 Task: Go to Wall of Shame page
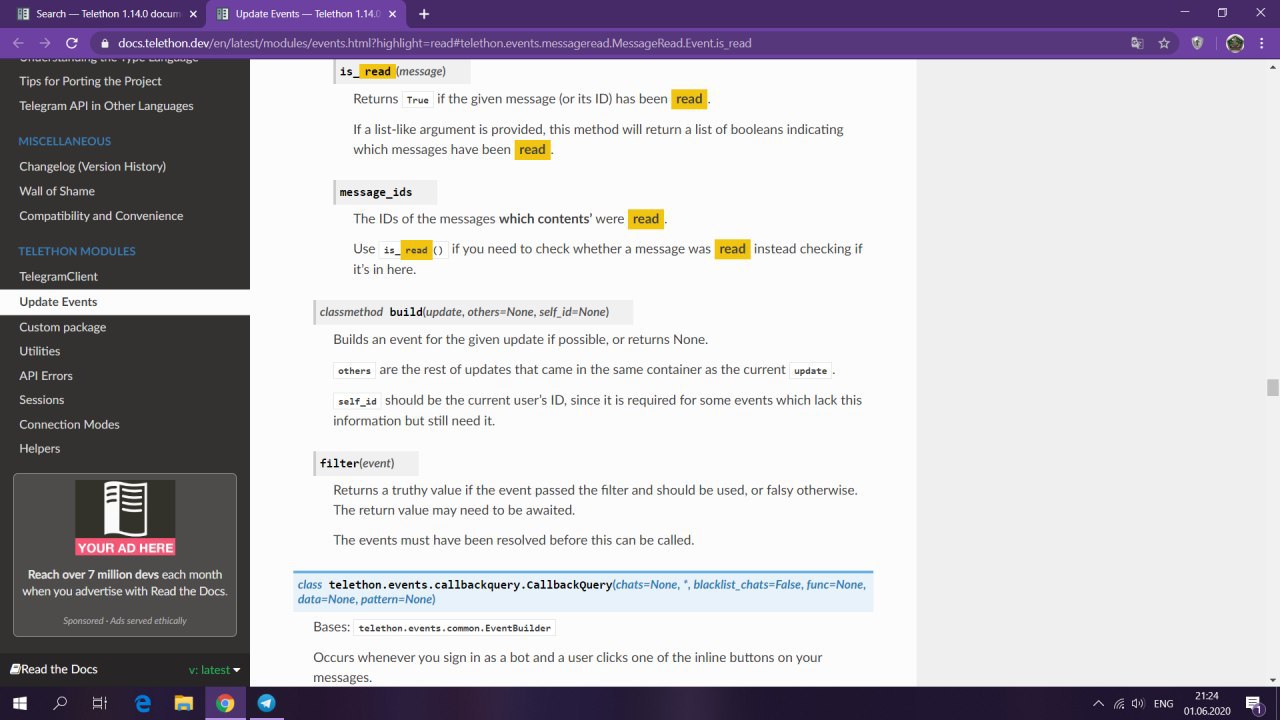coord(57,191)
